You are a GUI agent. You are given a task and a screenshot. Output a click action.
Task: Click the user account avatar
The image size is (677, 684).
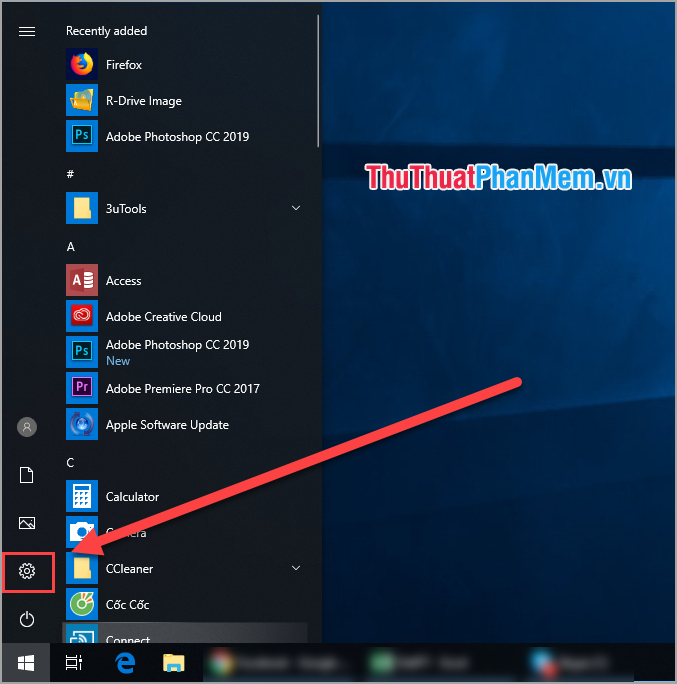27,427
